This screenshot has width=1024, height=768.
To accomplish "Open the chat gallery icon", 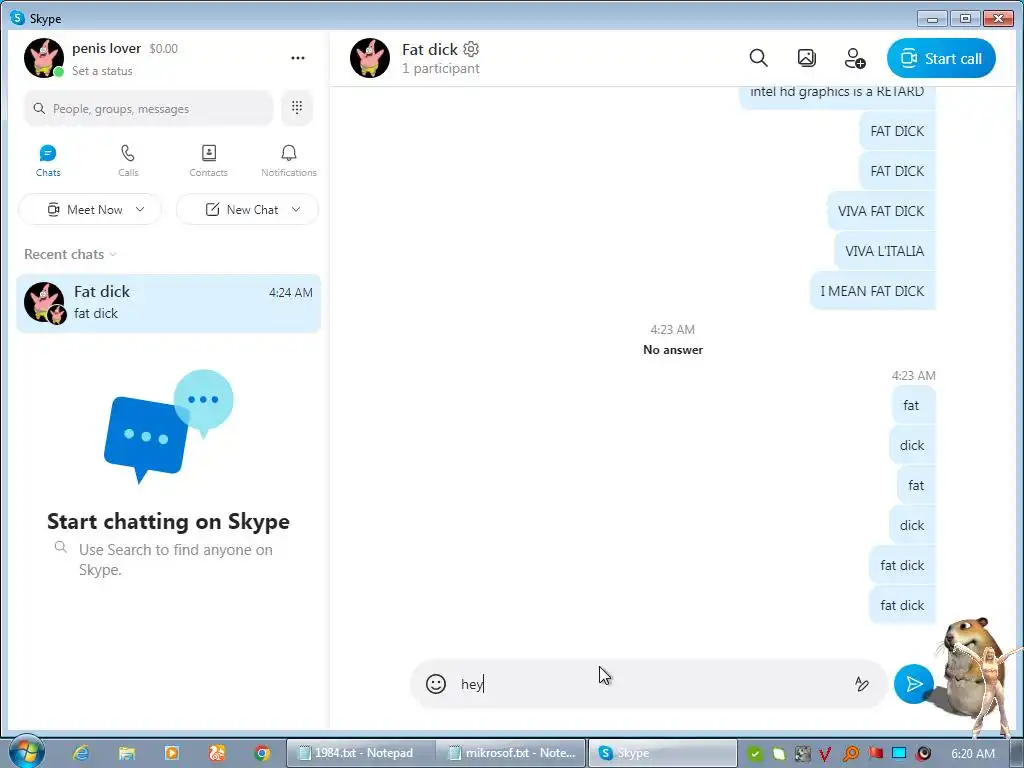I will [807, 58].
